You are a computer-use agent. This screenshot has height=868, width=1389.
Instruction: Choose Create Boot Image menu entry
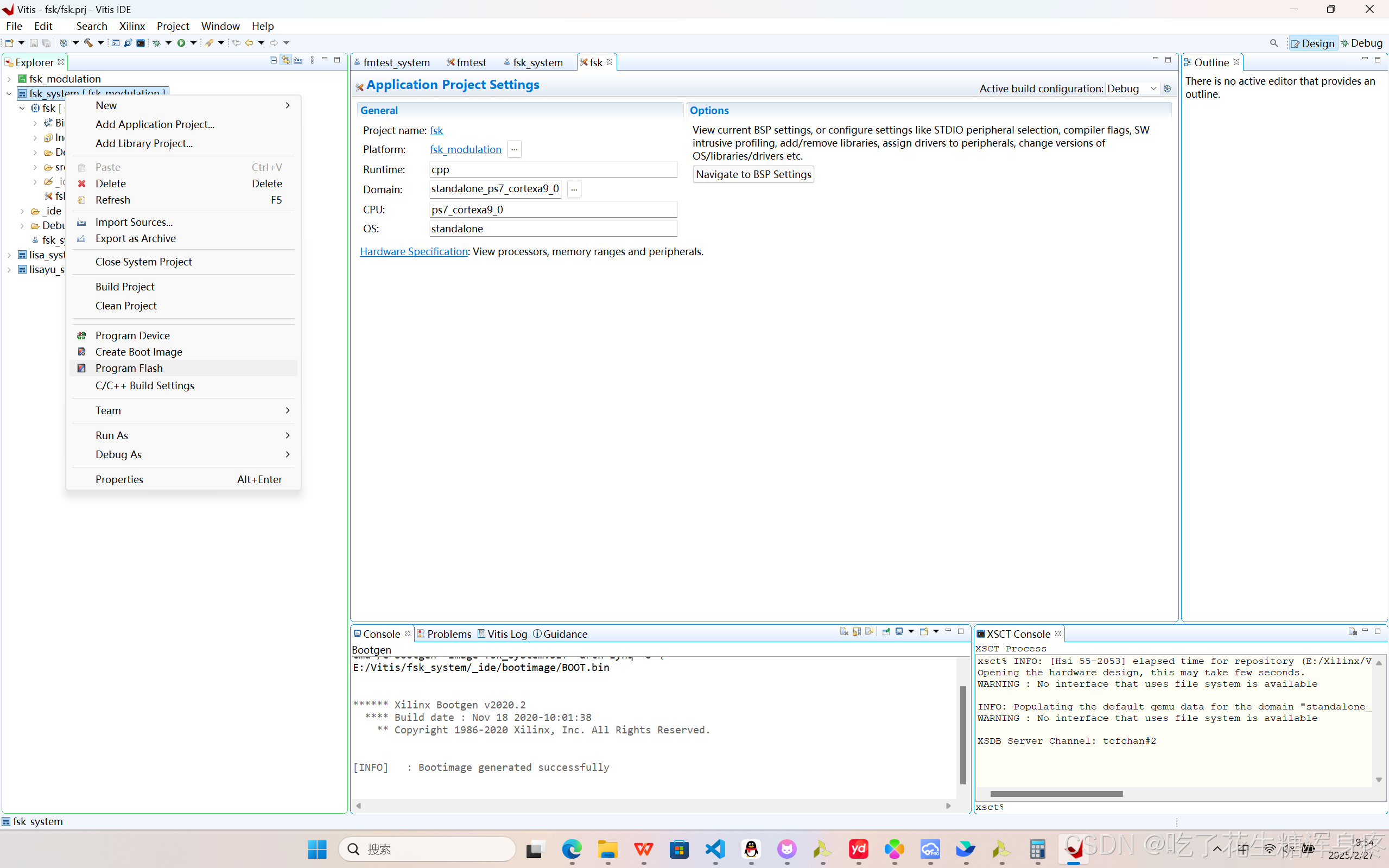point(183,352)
